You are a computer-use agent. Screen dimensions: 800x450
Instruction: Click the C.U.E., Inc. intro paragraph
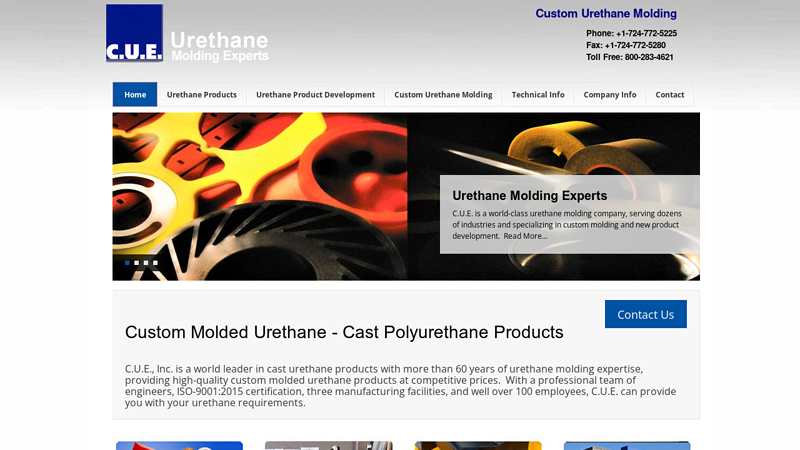[401, 386]
